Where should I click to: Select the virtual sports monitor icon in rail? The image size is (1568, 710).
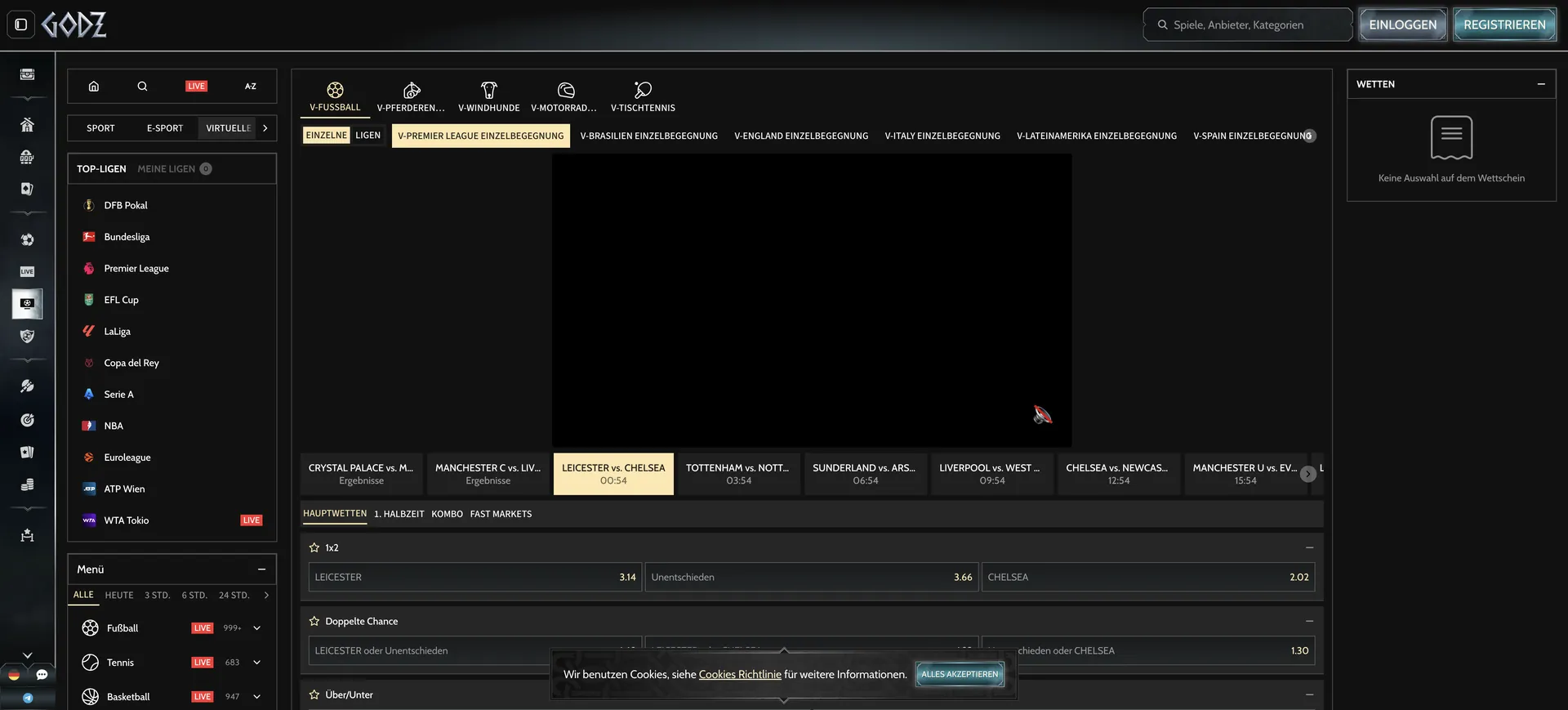point(27,304)
